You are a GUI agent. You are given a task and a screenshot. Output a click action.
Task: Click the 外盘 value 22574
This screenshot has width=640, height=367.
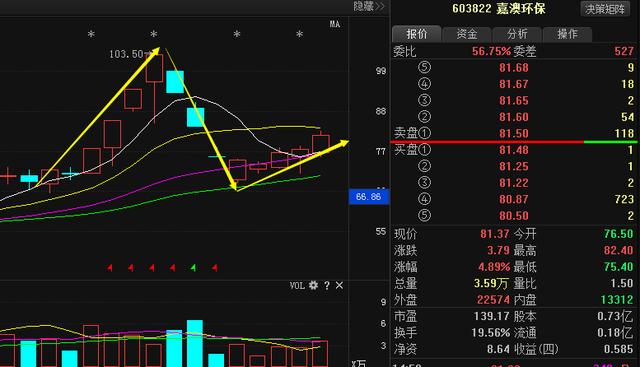coord(493,300)
